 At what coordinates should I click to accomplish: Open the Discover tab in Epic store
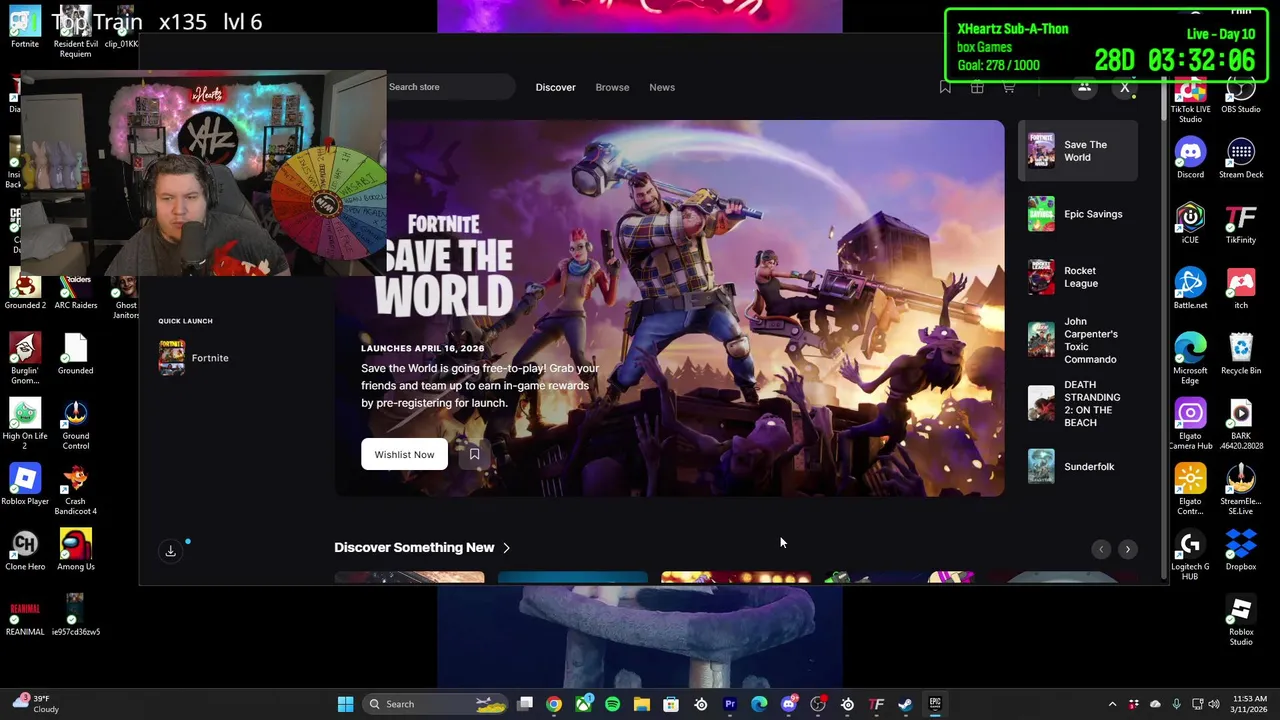pos(555,87)
